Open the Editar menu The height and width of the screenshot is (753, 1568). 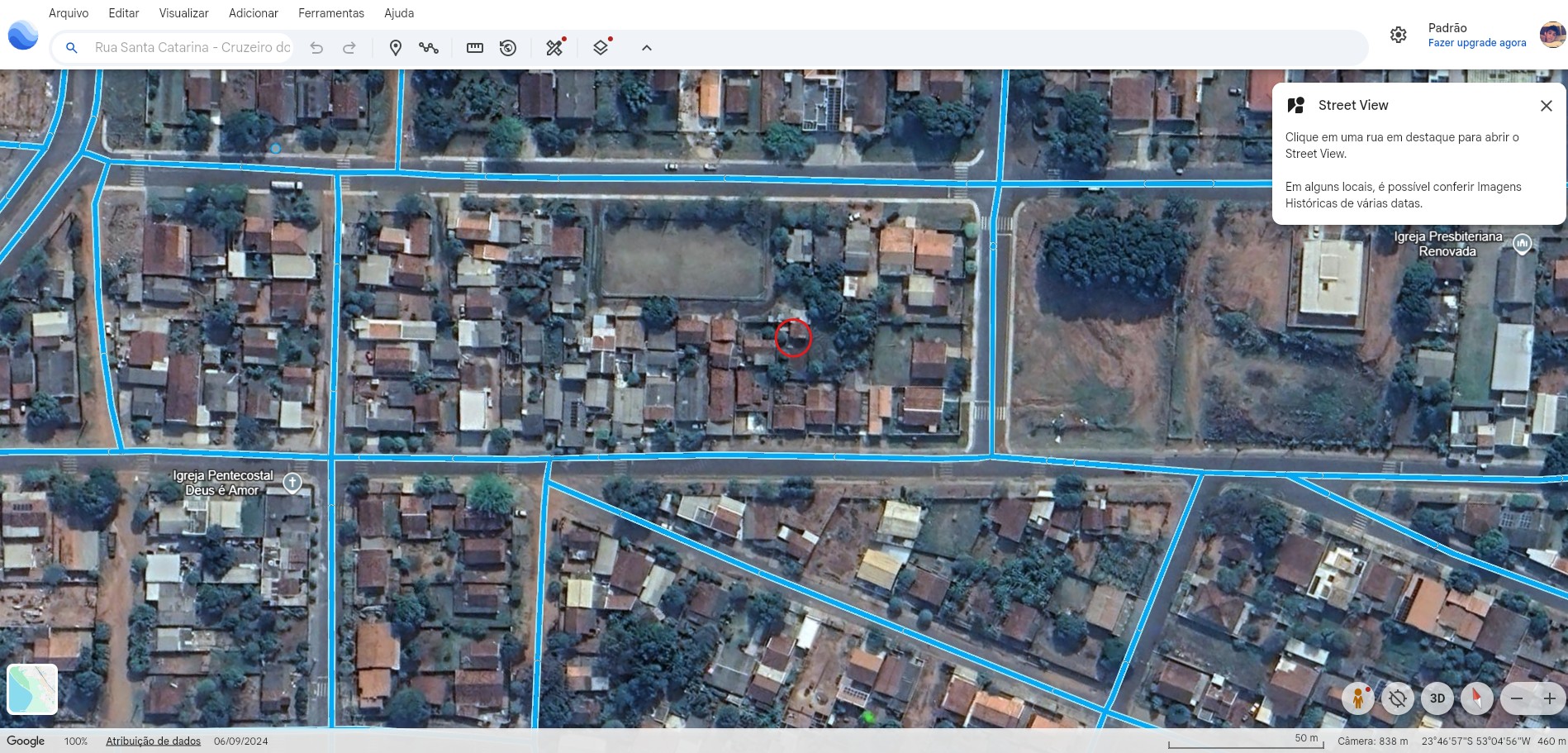point(124,13)
